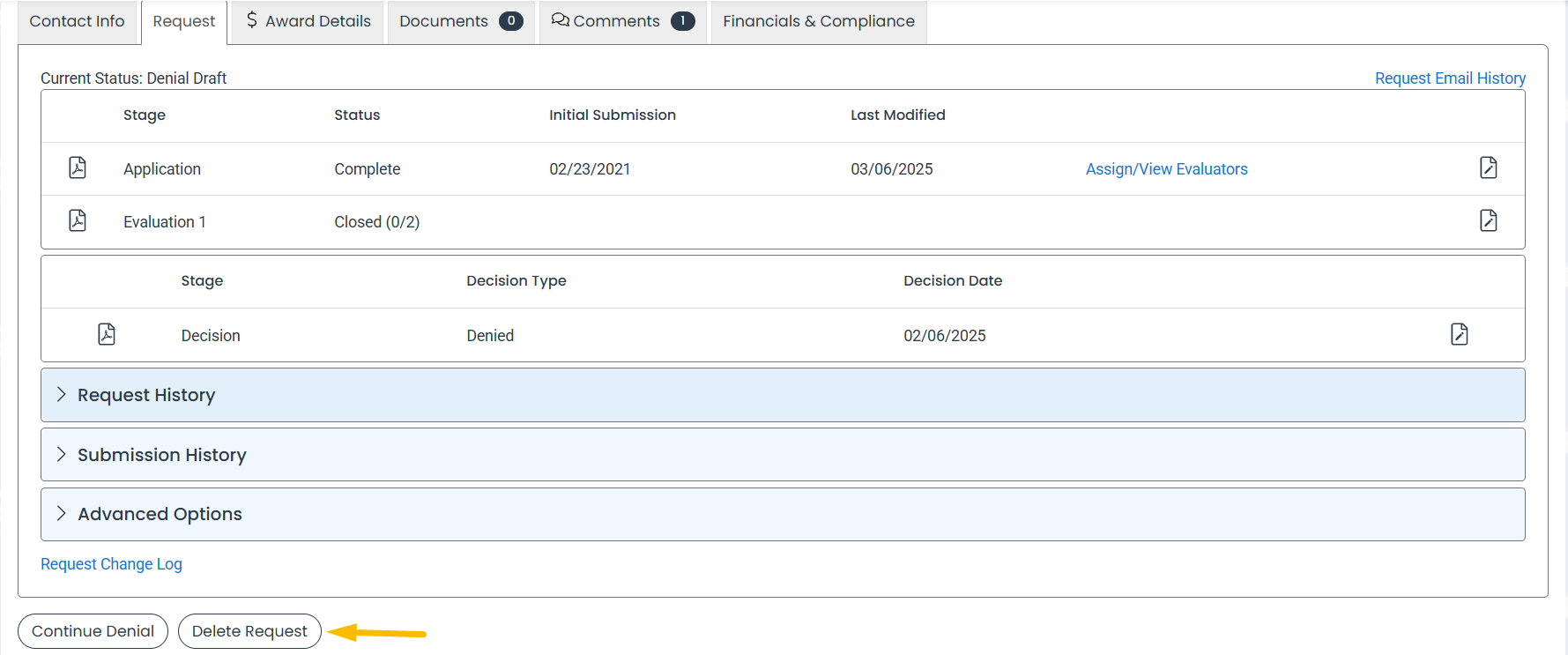This screenshot has height=655, width=1568.
Task: Click the Comments count badge
Action: pyautogui.click(x=683, y=20)
